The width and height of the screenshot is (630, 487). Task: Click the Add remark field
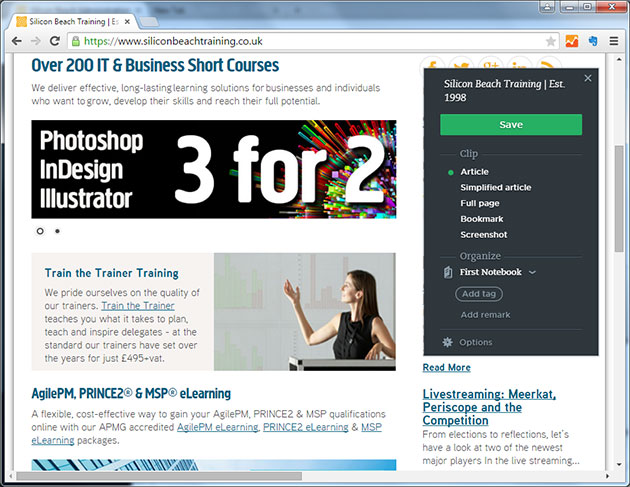(x=485, y=315)
